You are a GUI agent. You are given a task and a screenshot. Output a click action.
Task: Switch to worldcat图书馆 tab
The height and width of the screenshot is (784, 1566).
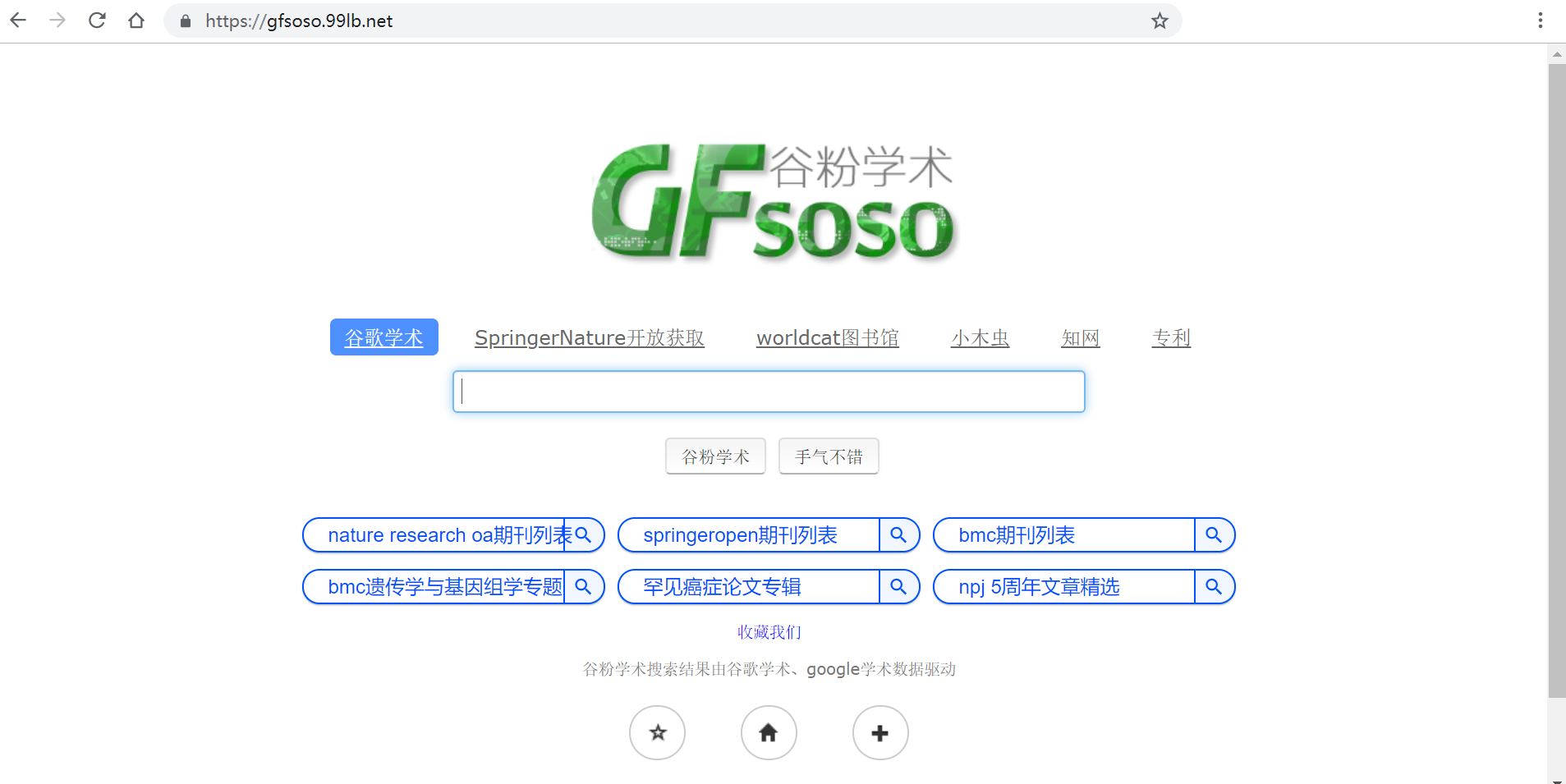(x=828, y=337)
